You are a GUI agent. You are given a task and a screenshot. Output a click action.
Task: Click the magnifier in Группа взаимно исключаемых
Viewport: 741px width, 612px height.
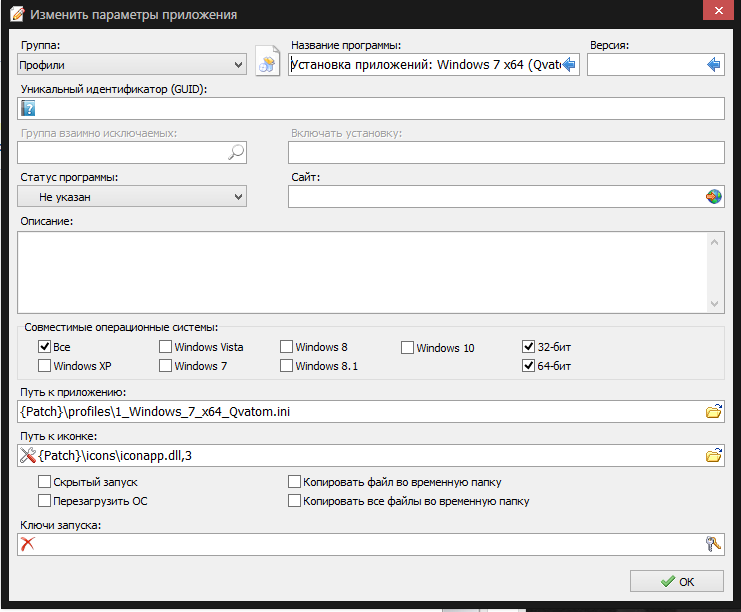[236, 152]
